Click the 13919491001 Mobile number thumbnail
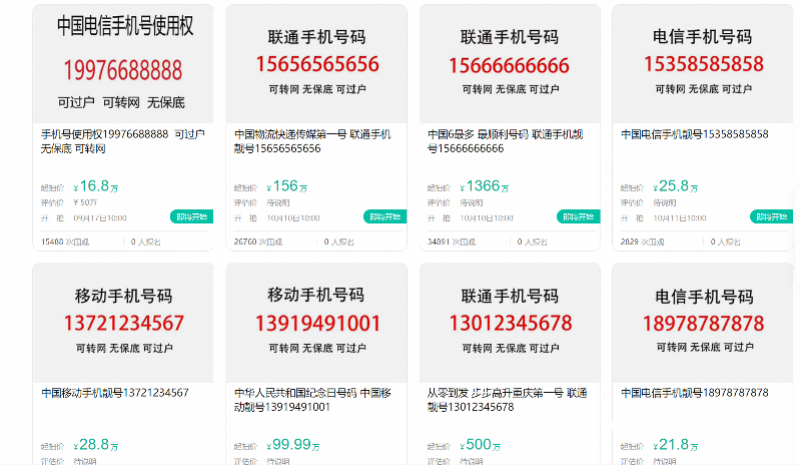The height and width of the screenshot is (465, 800). click(x=316, y=322)
